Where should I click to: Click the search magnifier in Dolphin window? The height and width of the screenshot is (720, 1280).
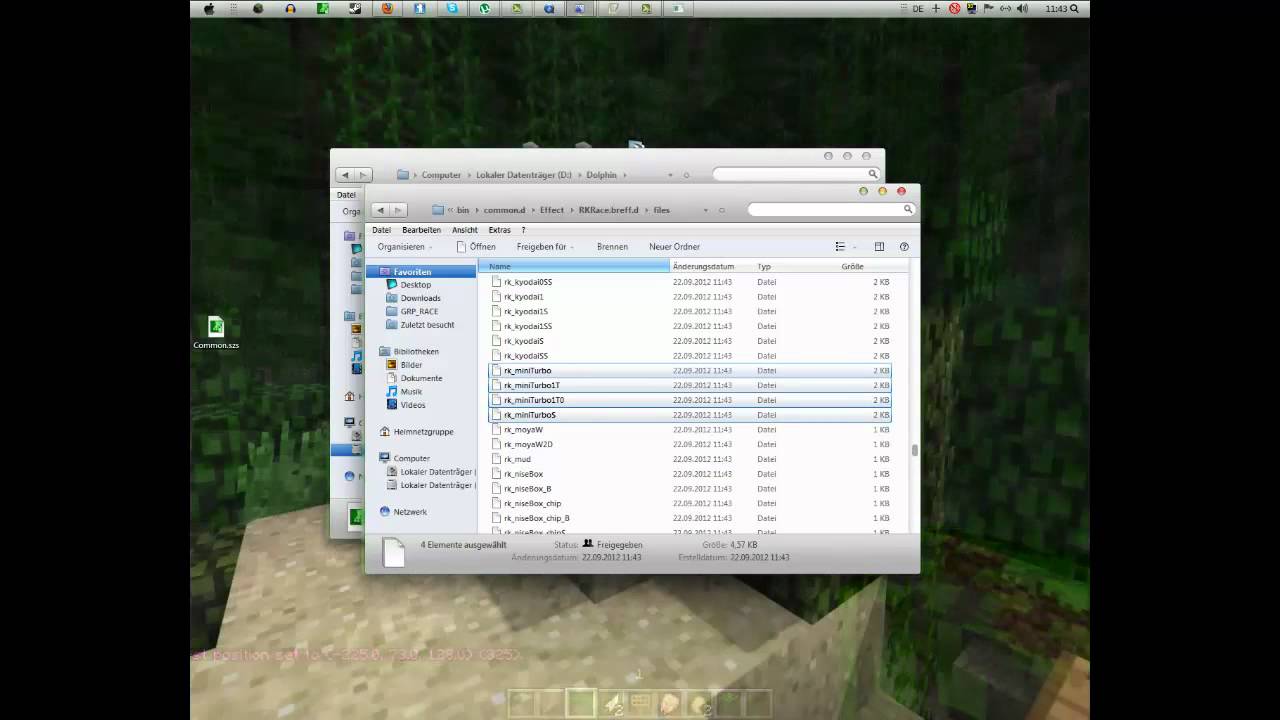pyautogui.click(x=873, y=174)
